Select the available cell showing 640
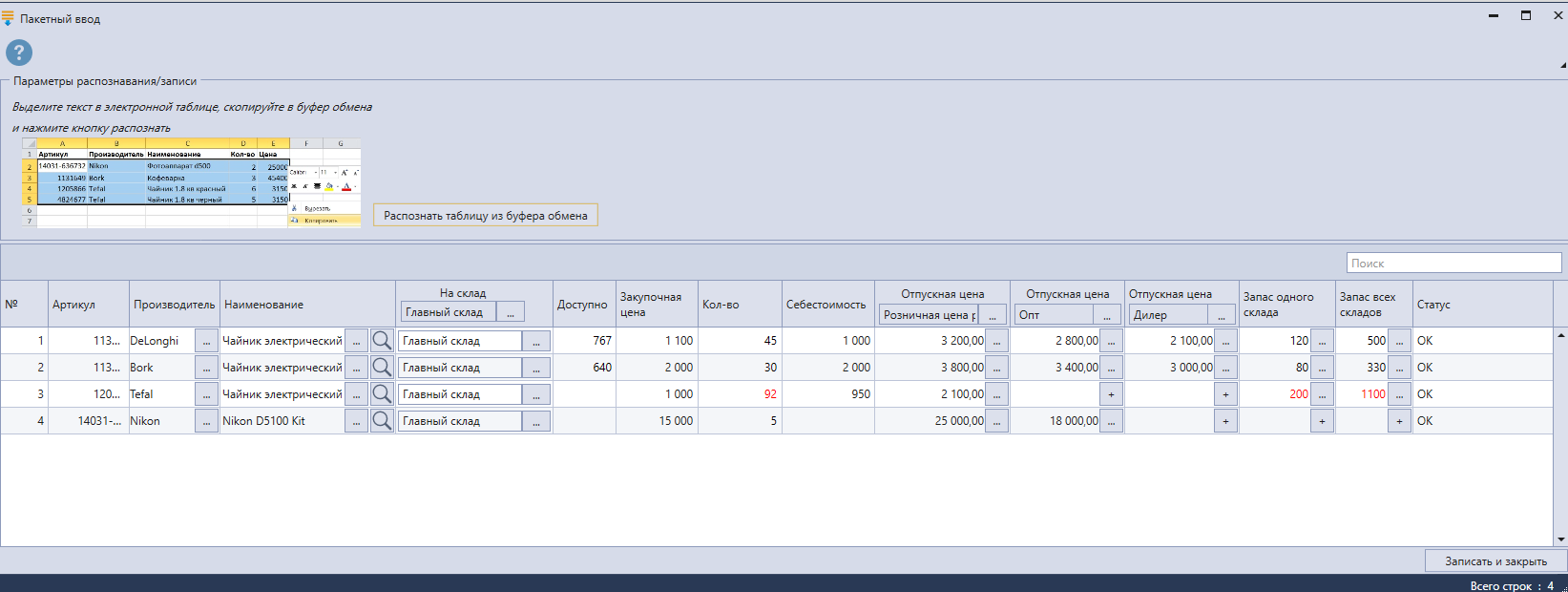The height and width of the screenshot is (592, 1568). (584, 368)
